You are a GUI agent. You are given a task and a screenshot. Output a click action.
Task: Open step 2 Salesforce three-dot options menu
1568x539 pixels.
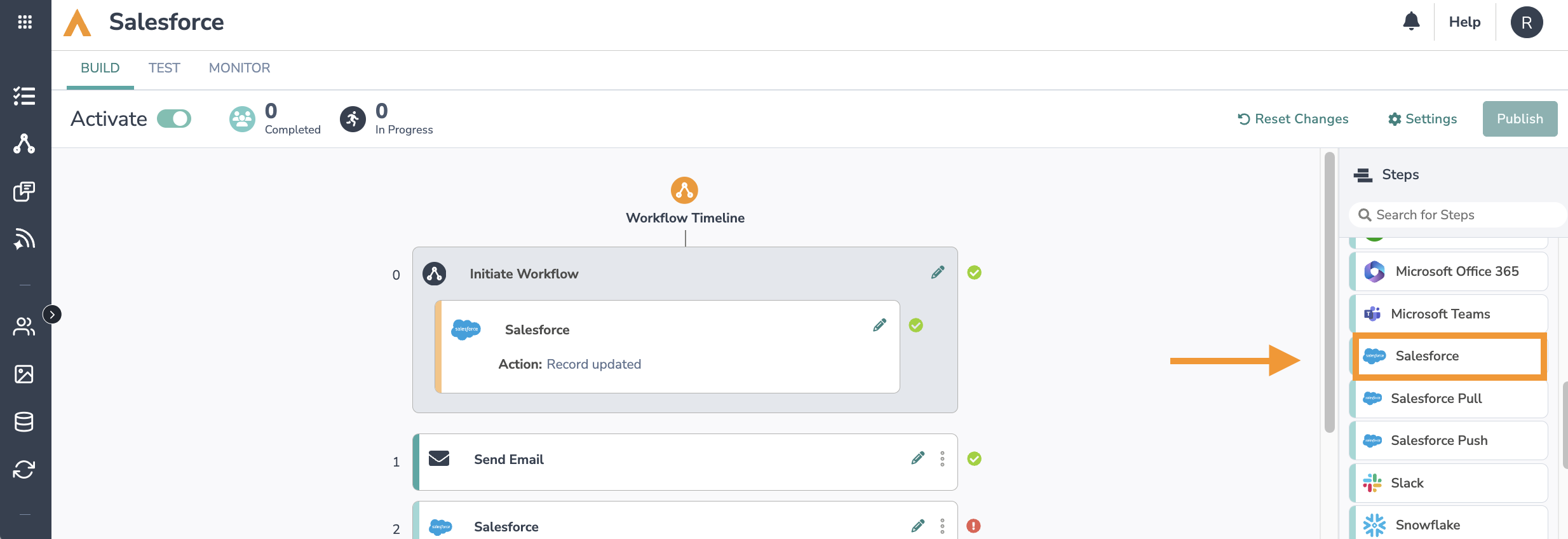click(x=942, y=526)
